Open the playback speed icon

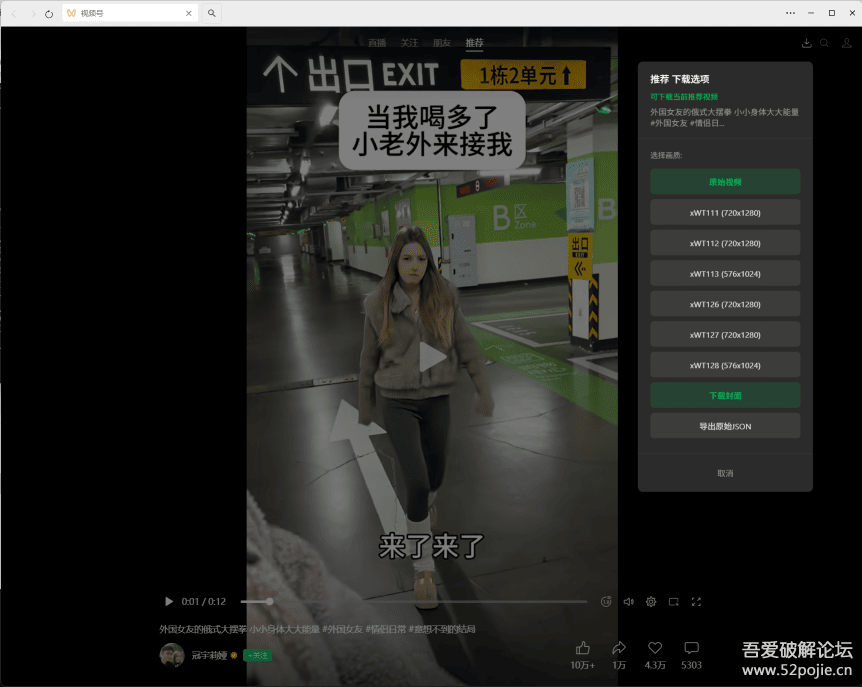(606, 602)
